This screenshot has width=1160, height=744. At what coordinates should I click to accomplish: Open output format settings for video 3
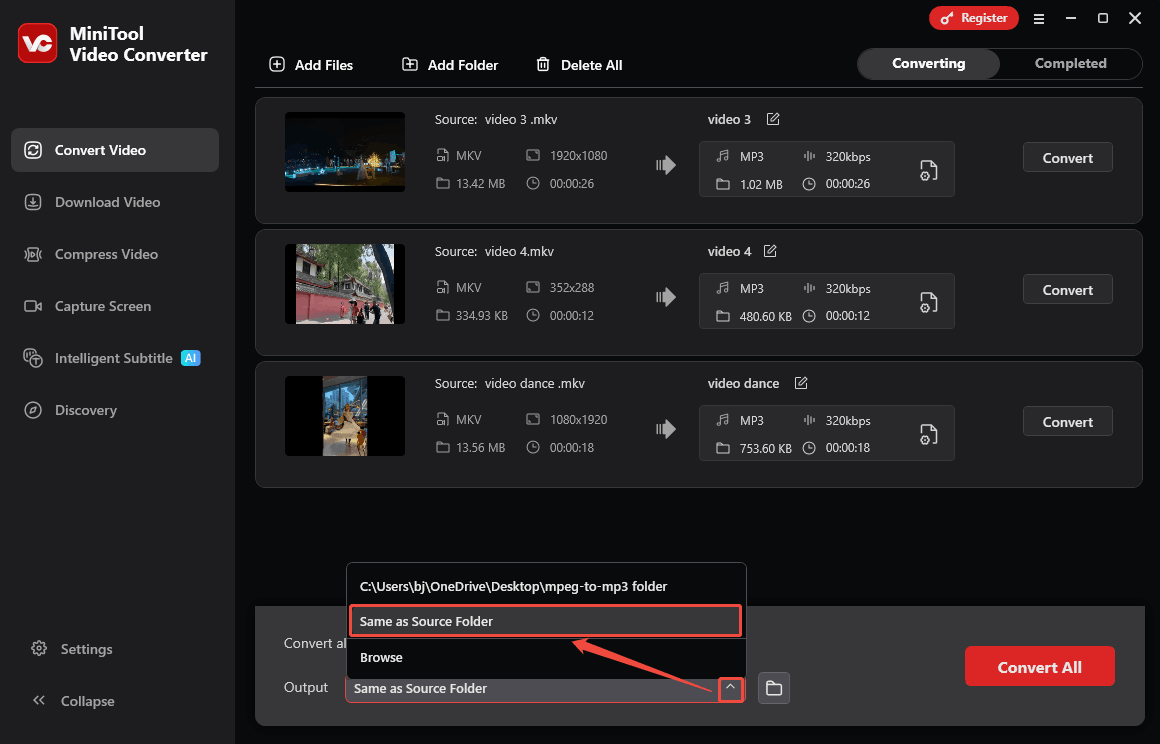pos(928,170)
